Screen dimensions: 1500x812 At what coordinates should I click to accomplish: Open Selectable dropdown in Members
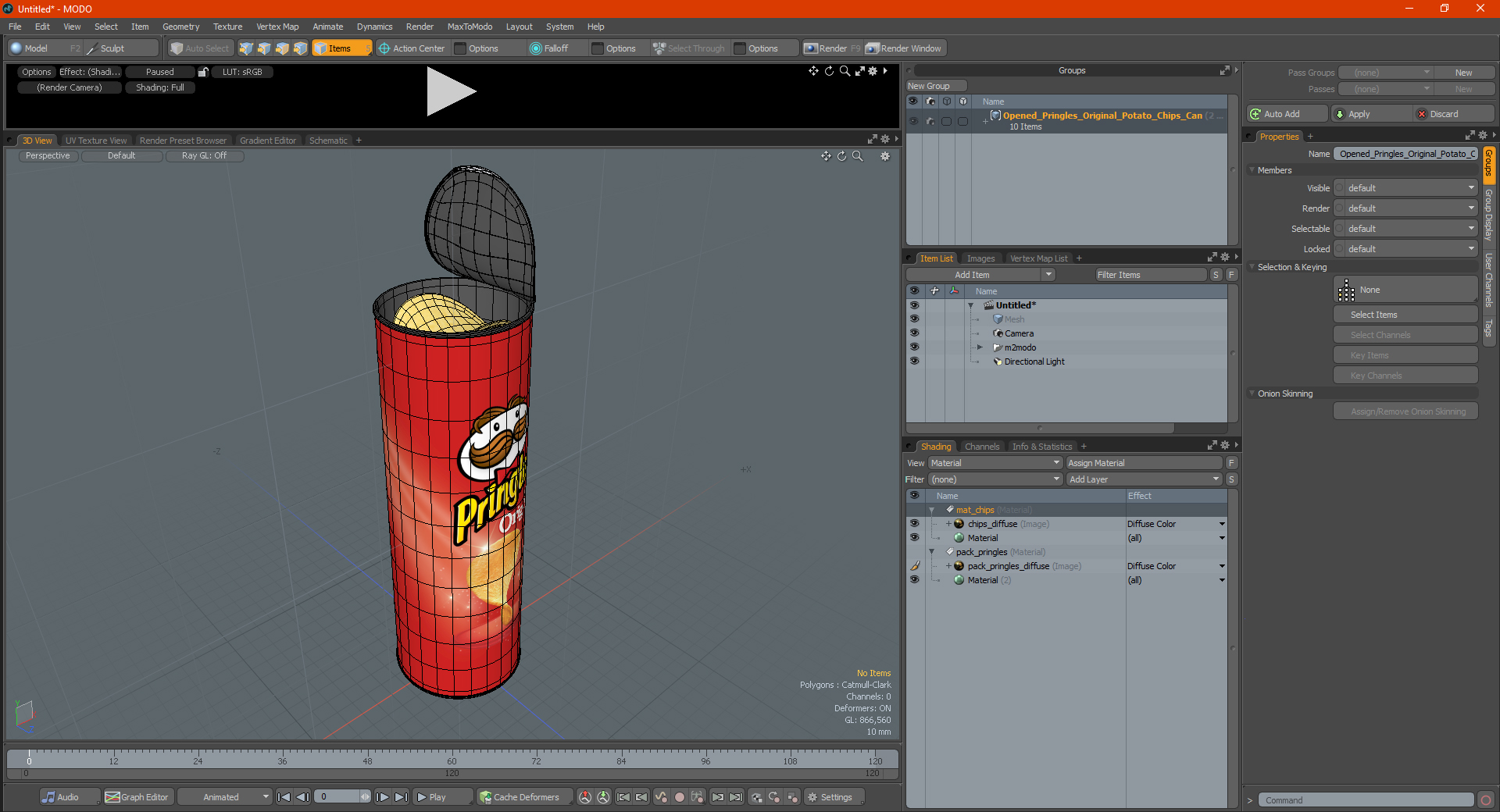1405,229
